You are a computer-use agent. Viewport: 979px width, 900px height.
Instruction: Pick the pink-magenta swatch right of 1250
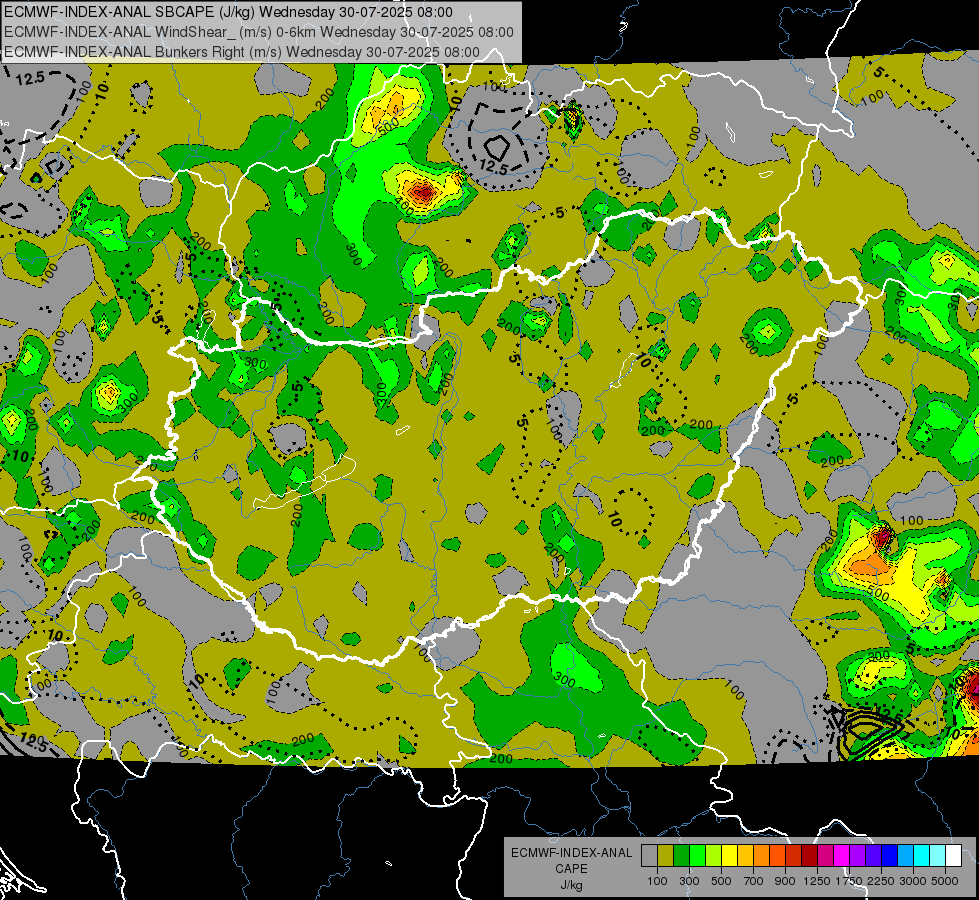(825, 855)
